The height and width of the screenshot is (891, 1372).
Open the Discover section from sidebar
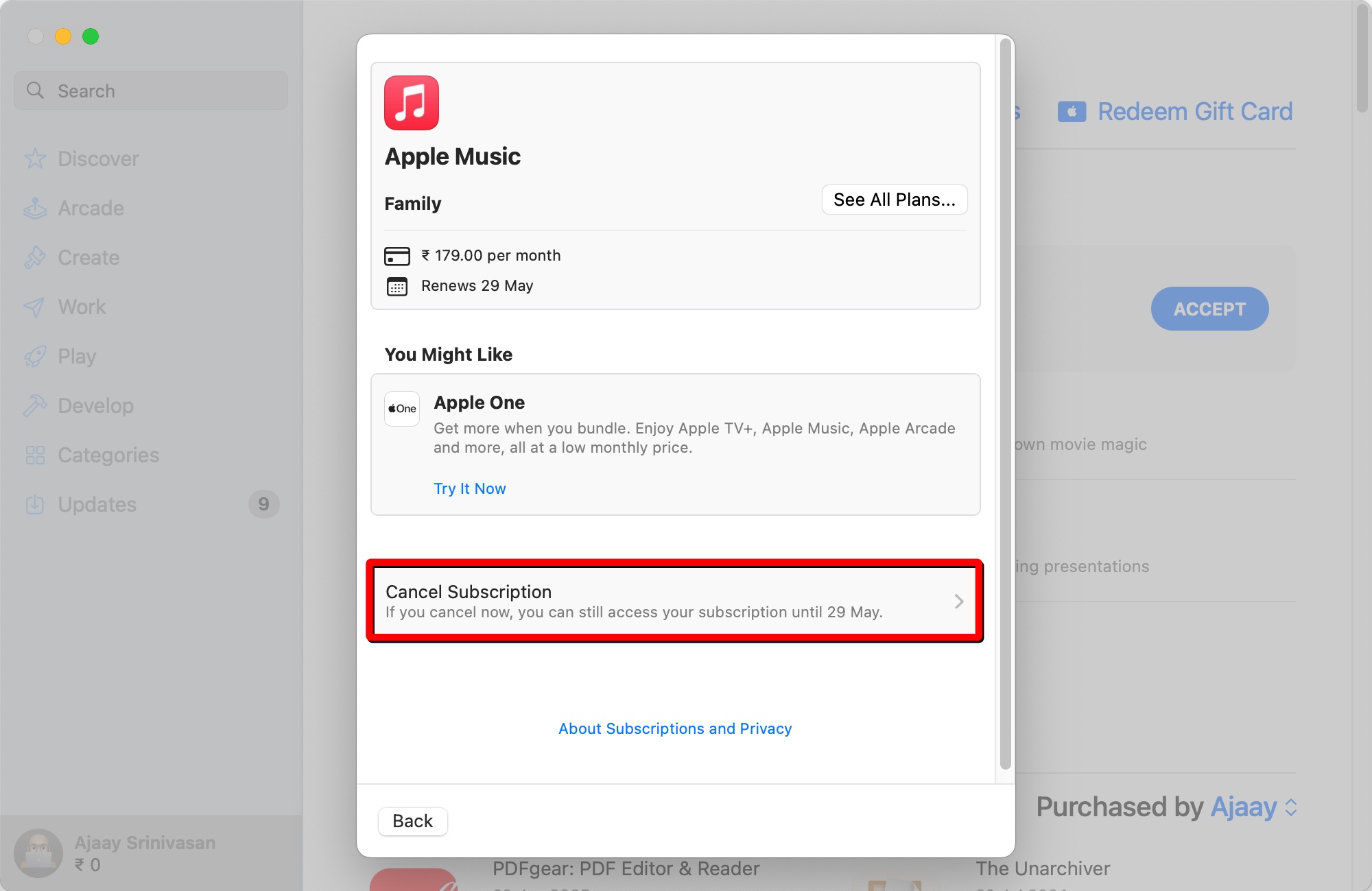pyautogui.click(x=98, y=158)
